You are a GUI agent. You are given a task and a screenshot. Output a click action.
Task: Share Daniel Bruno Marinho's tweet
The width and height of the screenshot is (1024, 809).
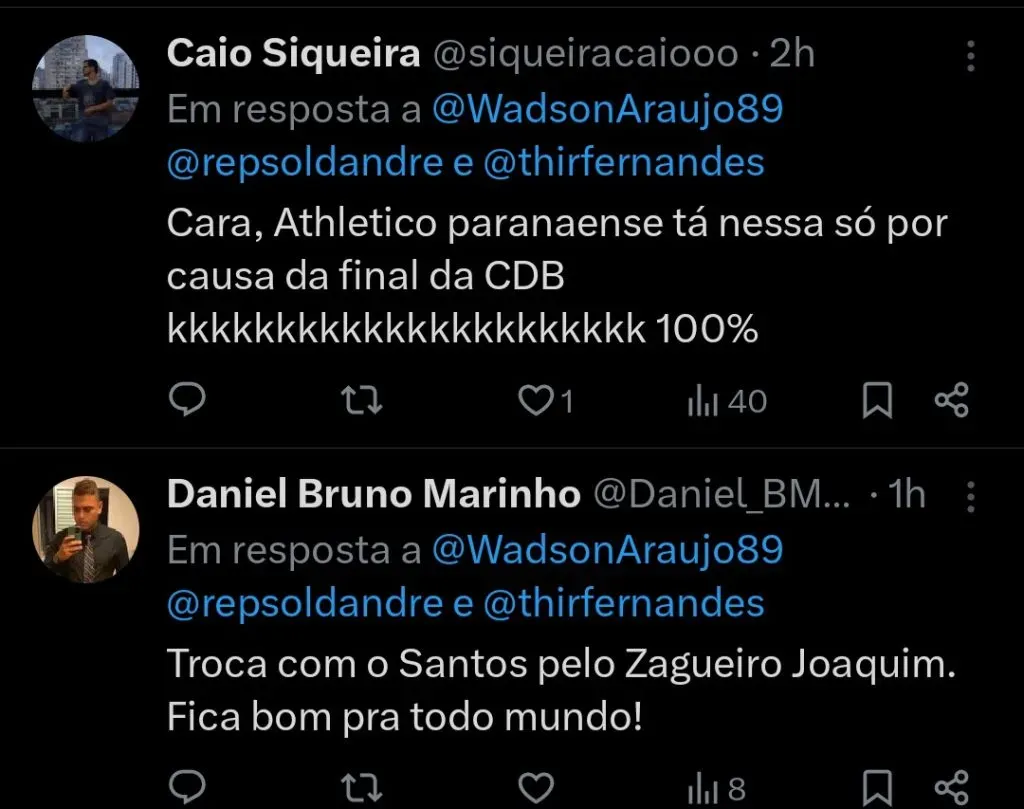[949, 787]
